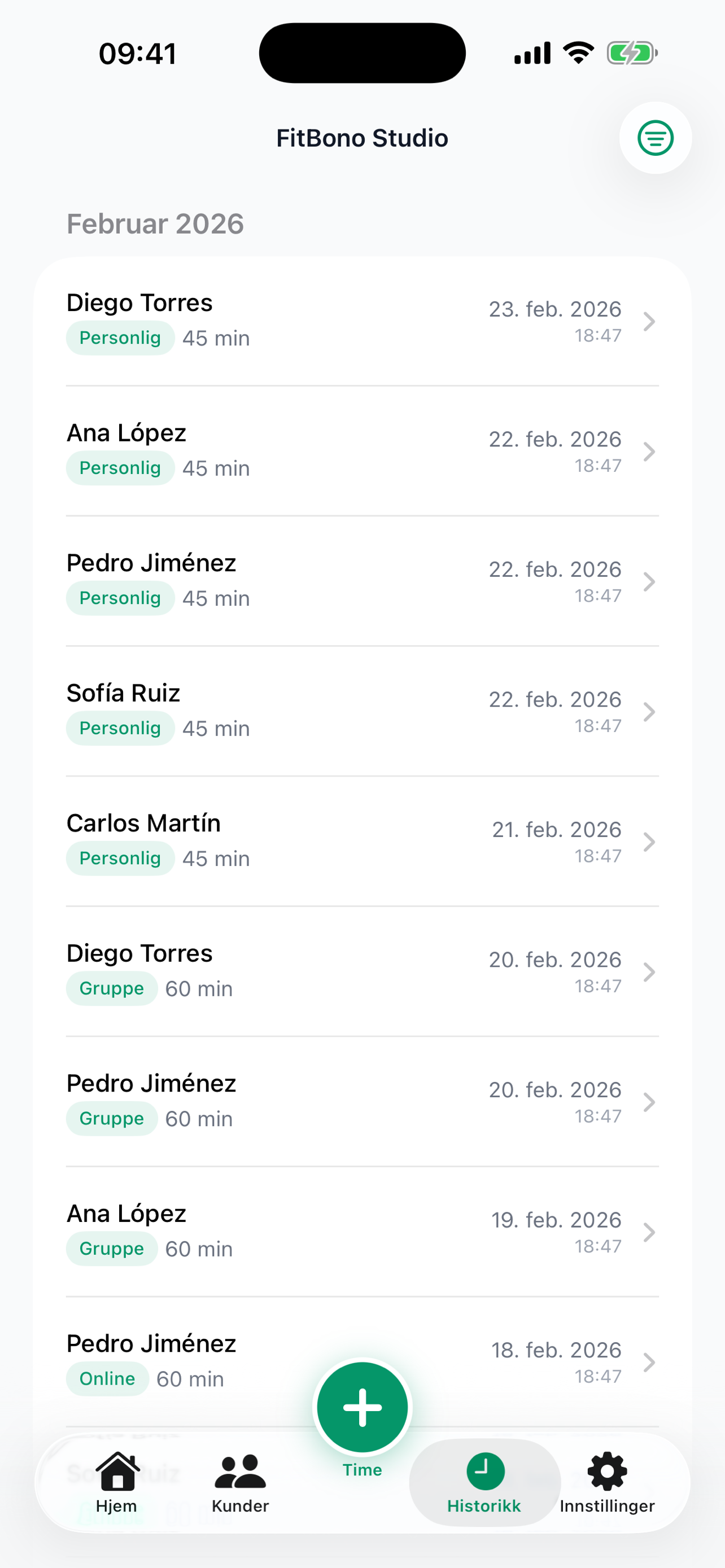The width and height of the screenshot is (725, 1568).
Task: Open Sofía Ruiz session chevron
Action: (649, 712)
